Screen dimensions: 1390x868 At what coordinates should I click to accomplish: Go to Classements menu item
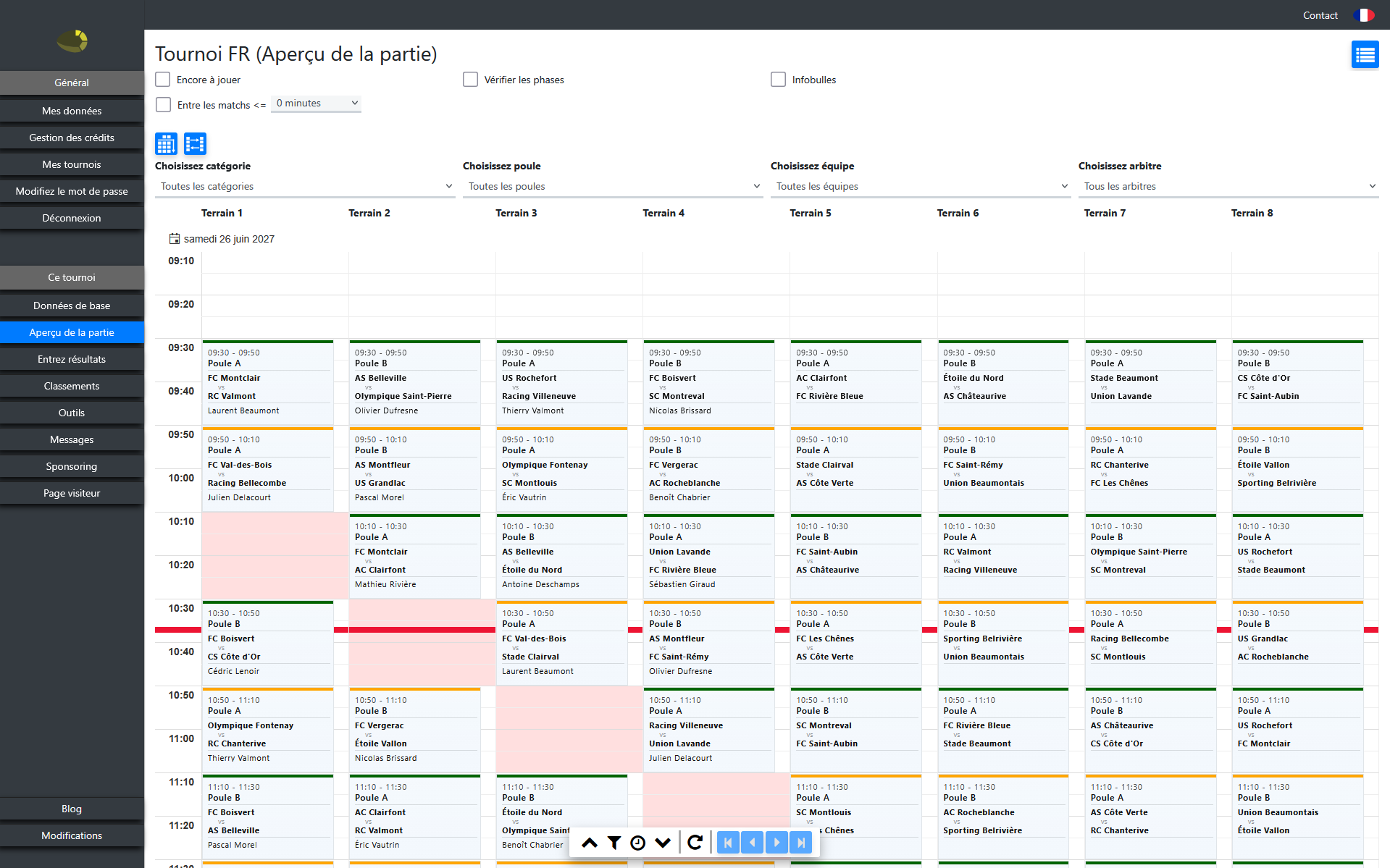[72, 386]
